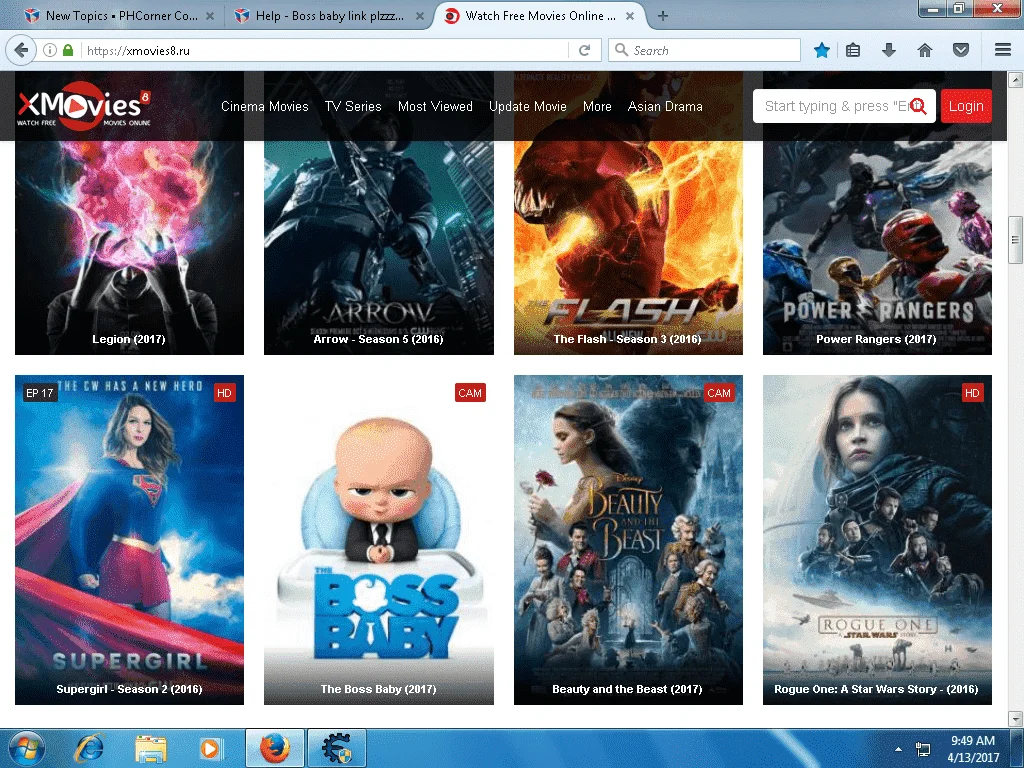Switch to the Help Boss baby link tab

(x=330, y=16)
